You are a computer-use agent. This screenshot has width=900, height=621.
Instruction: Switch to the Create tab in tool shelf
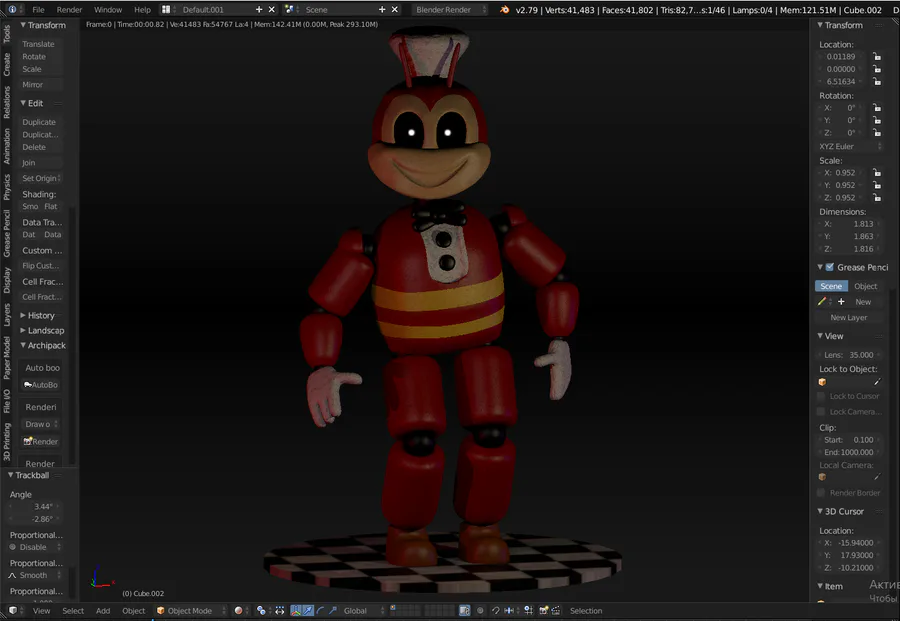tap(7, 64)
